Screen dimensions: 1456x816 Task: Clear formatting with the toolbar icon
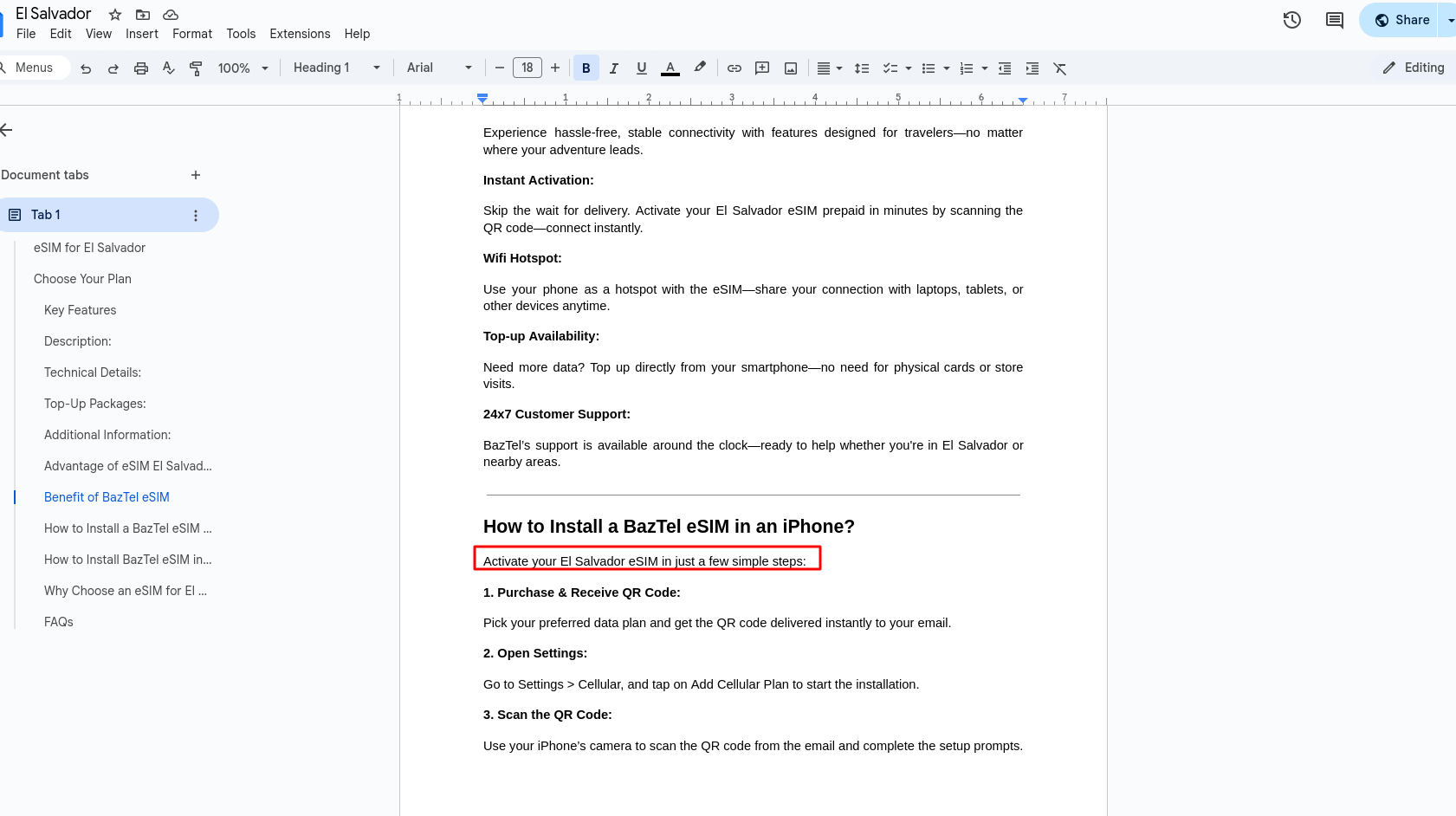[1059, 68]
